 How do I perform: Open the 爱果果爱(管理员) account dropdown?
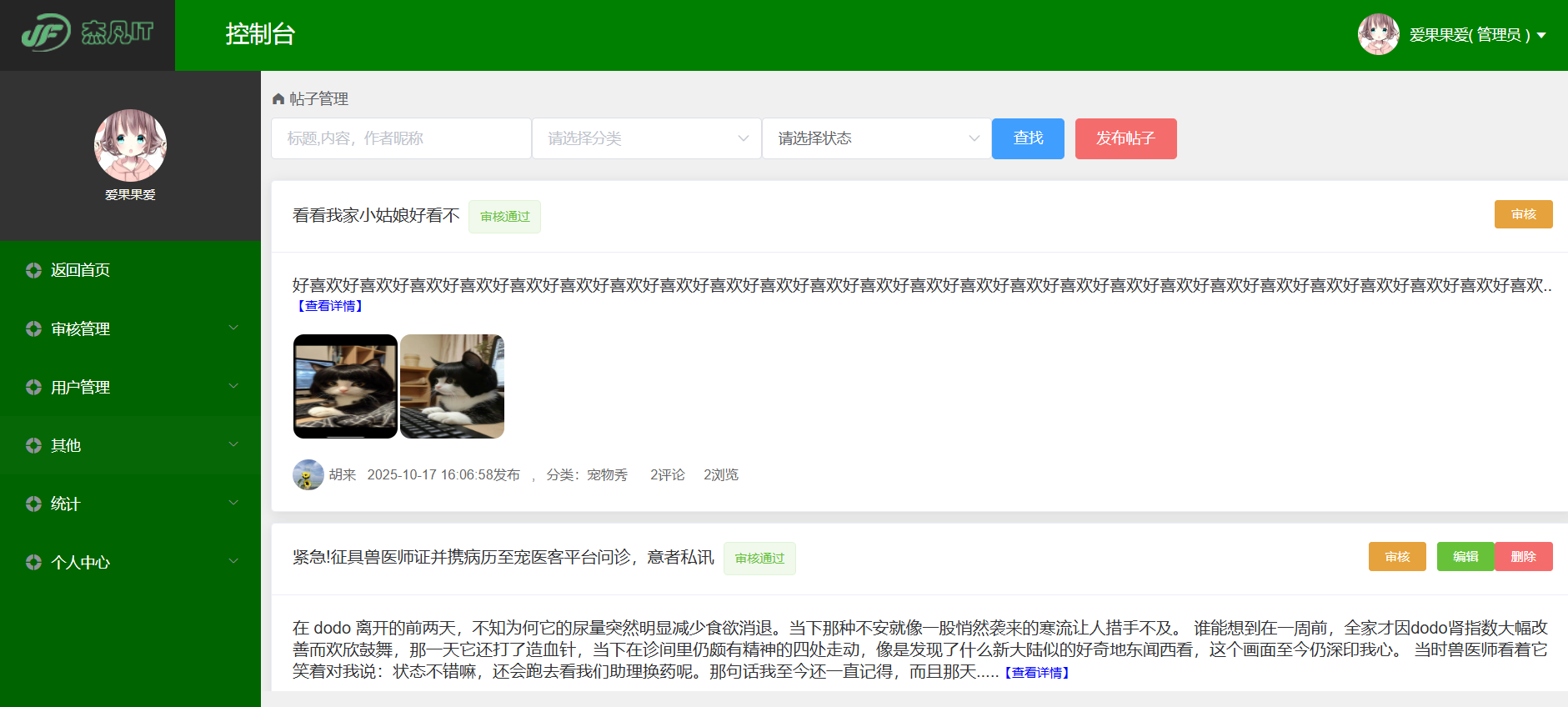pos(1477,35)
